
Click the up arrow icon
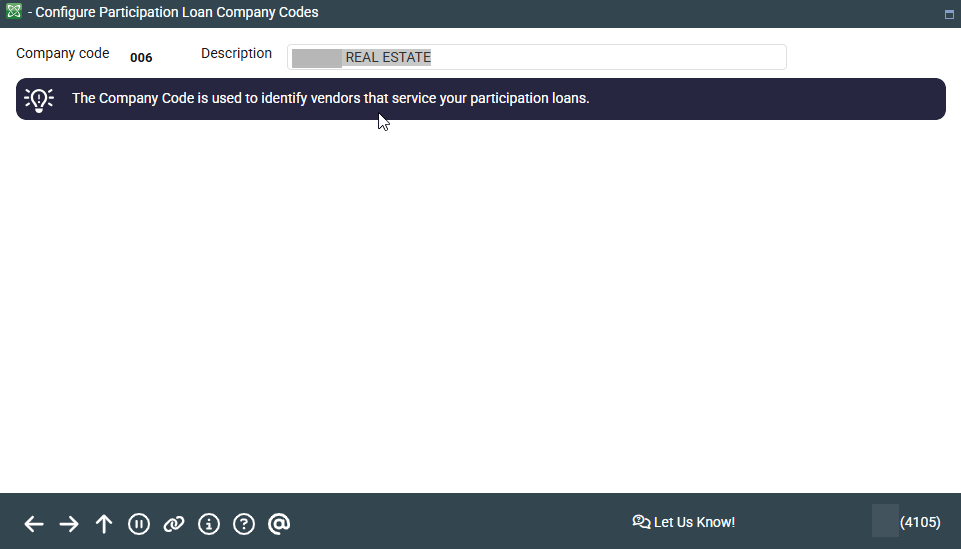coord(104,524)
